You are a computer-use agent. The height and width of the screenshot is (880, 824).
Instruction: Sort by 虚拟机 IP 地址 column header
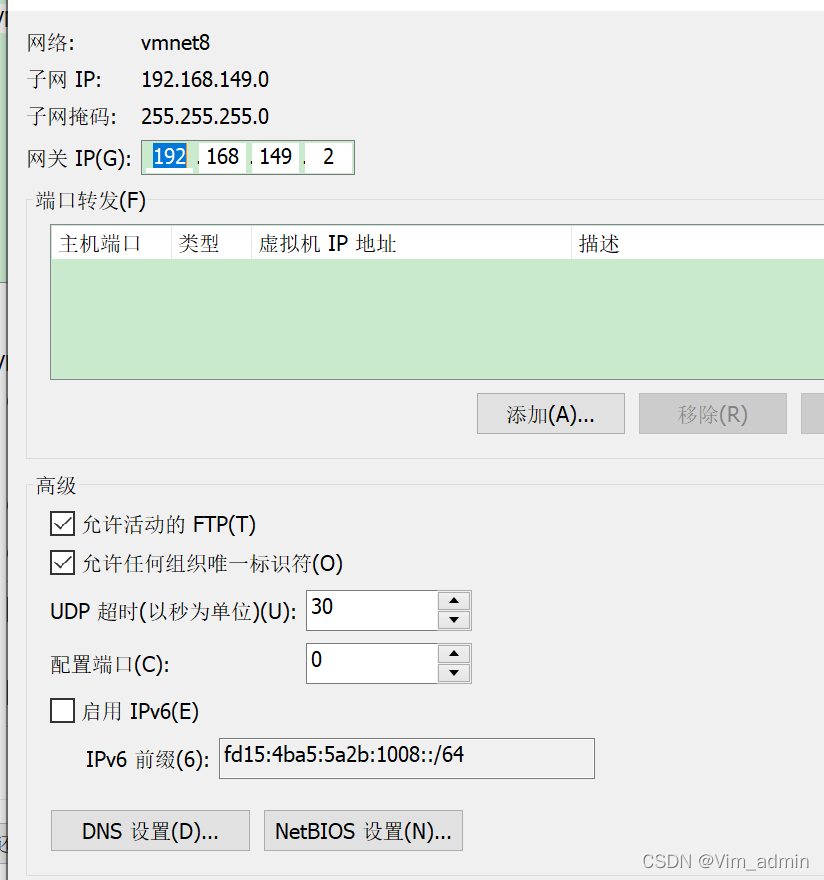tap(411, 243)
